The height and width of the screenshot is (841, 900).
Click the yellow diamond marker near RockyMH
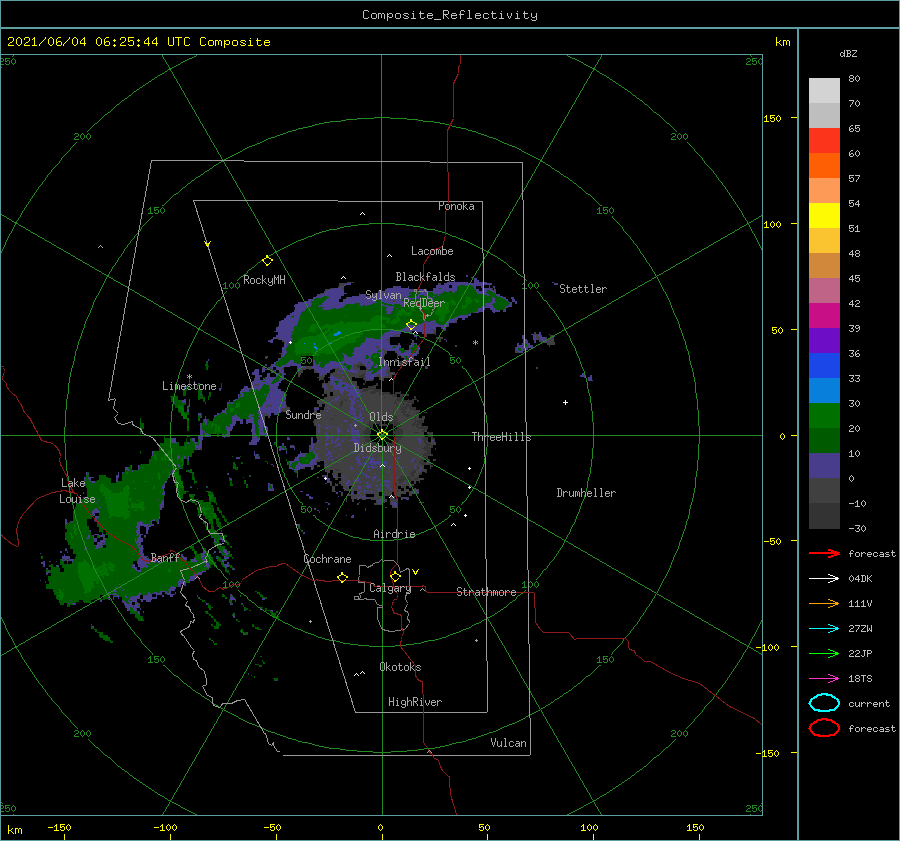coord(267,261)
